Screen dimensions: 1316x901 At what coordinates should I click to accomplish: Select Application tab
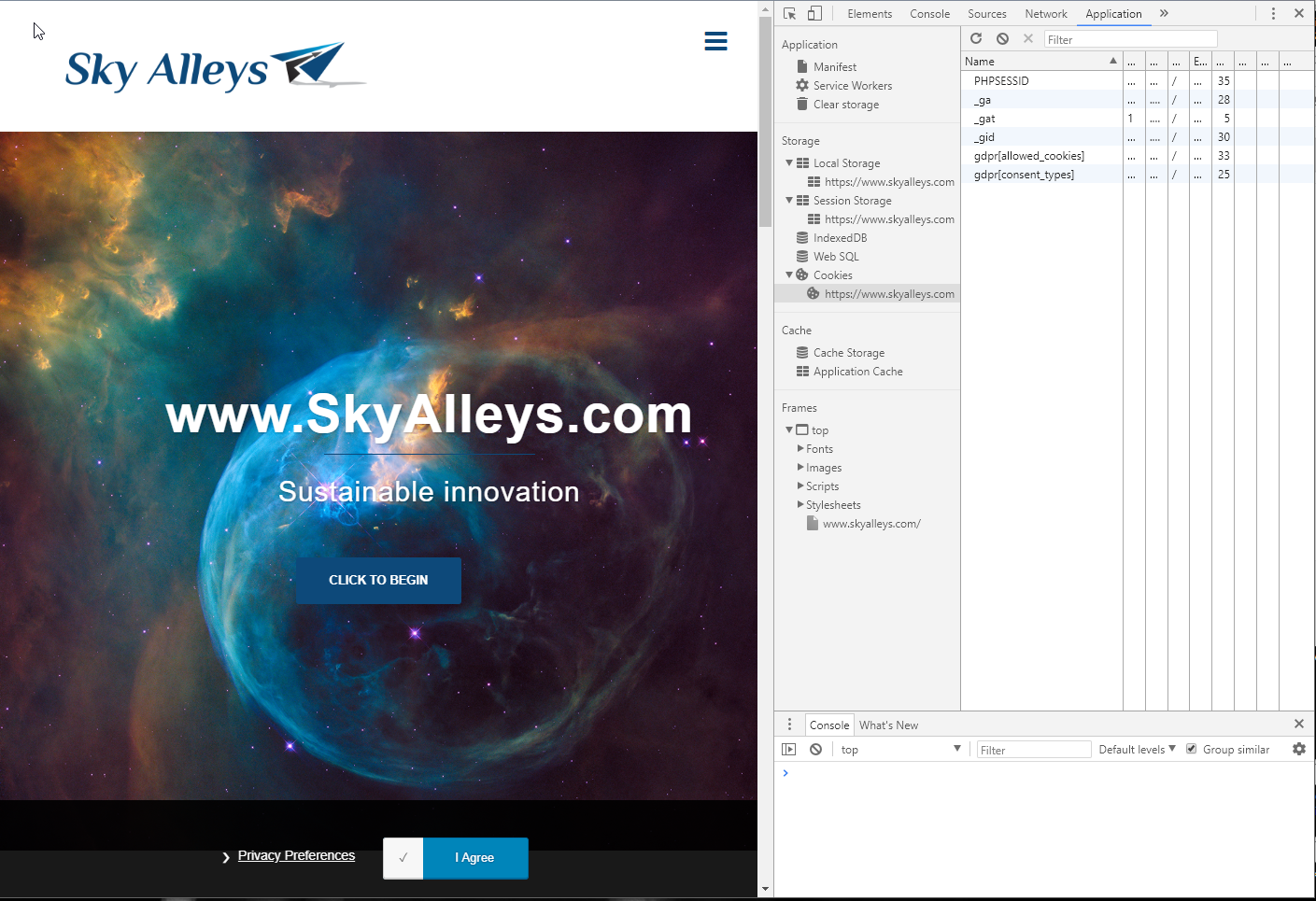[x=1113, y=13]
